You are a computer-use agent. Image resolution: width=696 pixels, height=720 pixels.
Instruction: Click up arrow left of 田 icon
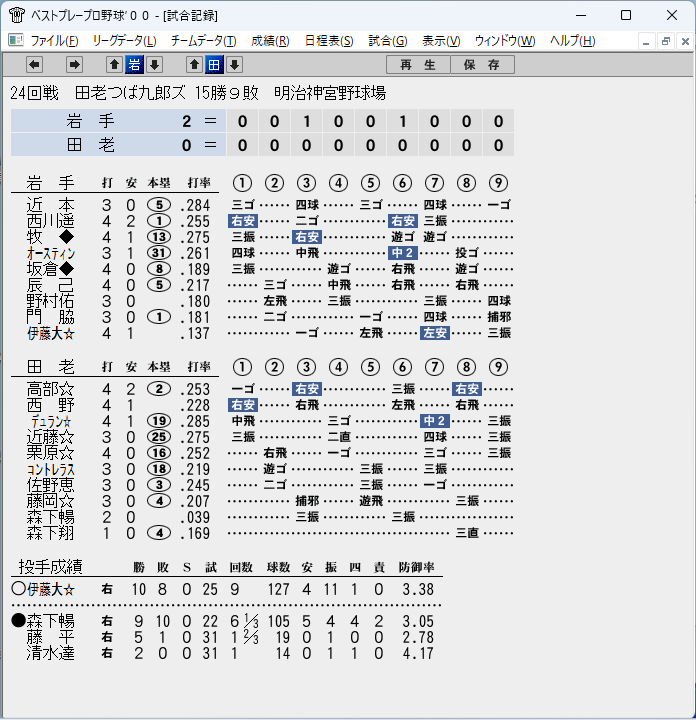(194, 65)
